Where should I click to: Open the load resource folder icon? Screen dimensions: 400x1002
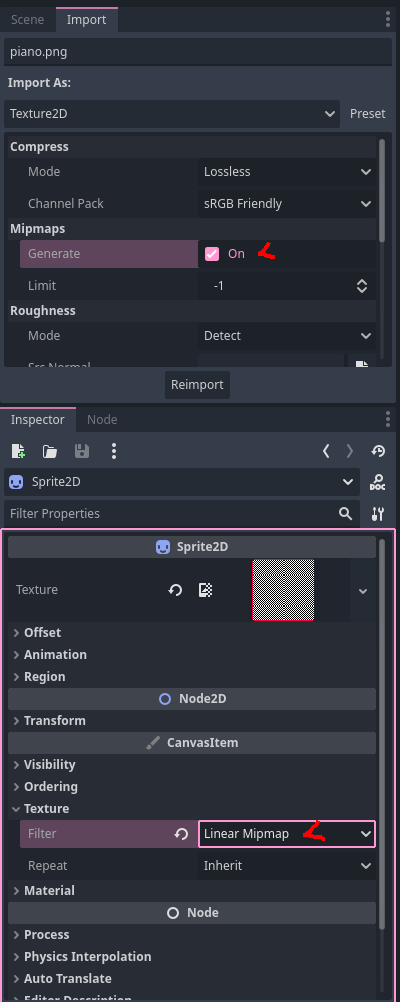50,451
